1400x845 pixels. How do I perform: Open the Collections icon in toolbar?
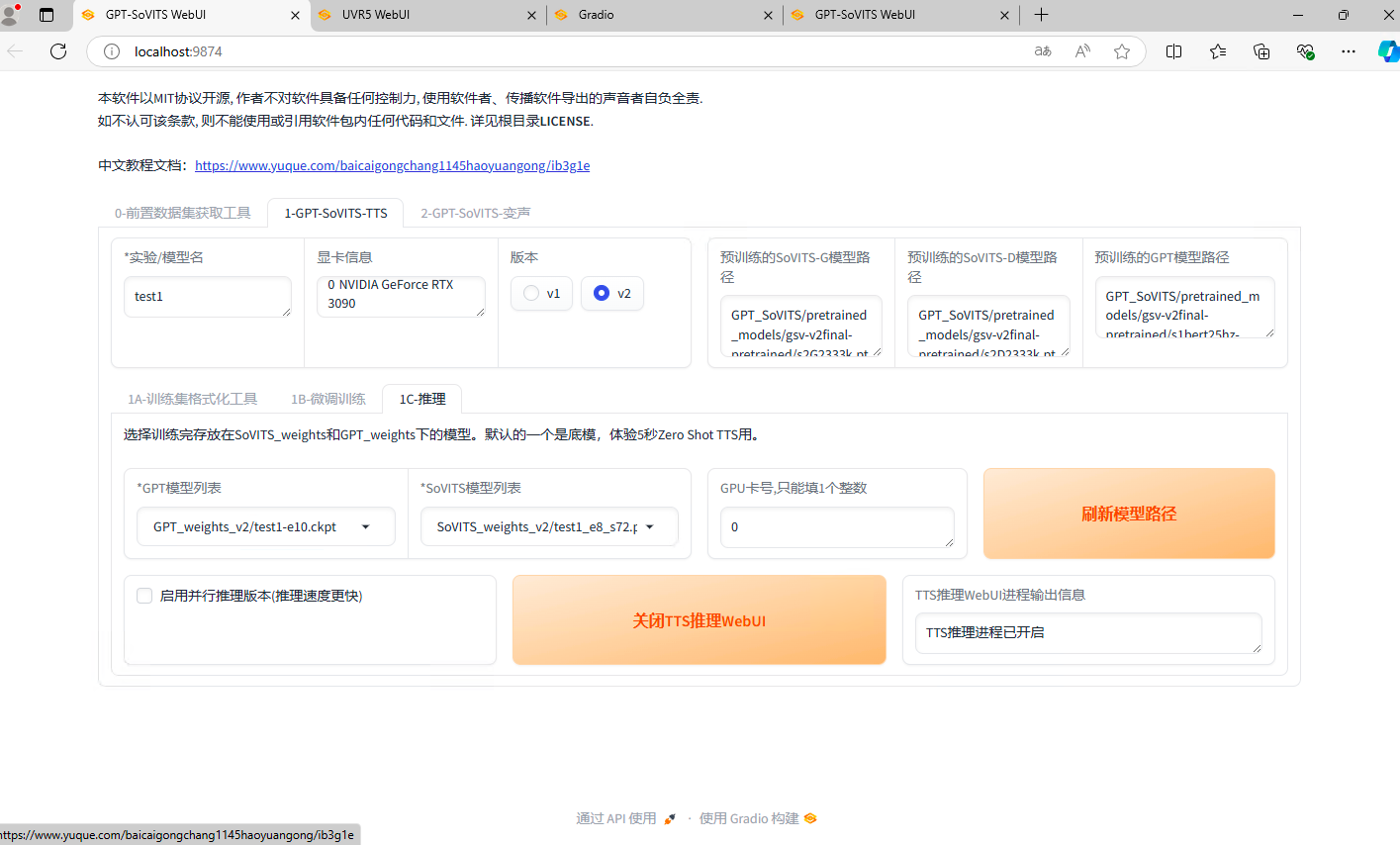pos(1261,51)
